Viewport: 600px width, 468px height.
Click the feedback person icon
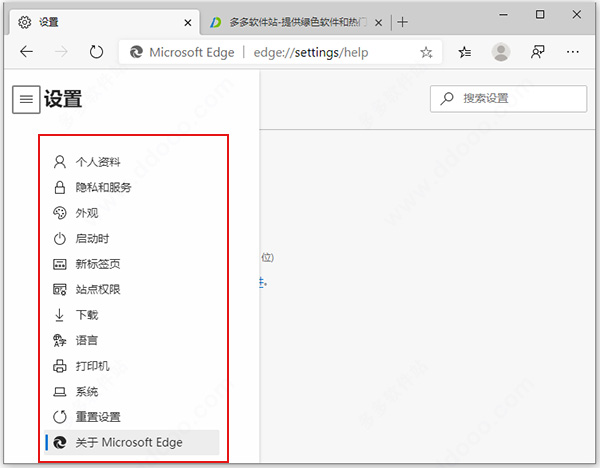(537, 52)
